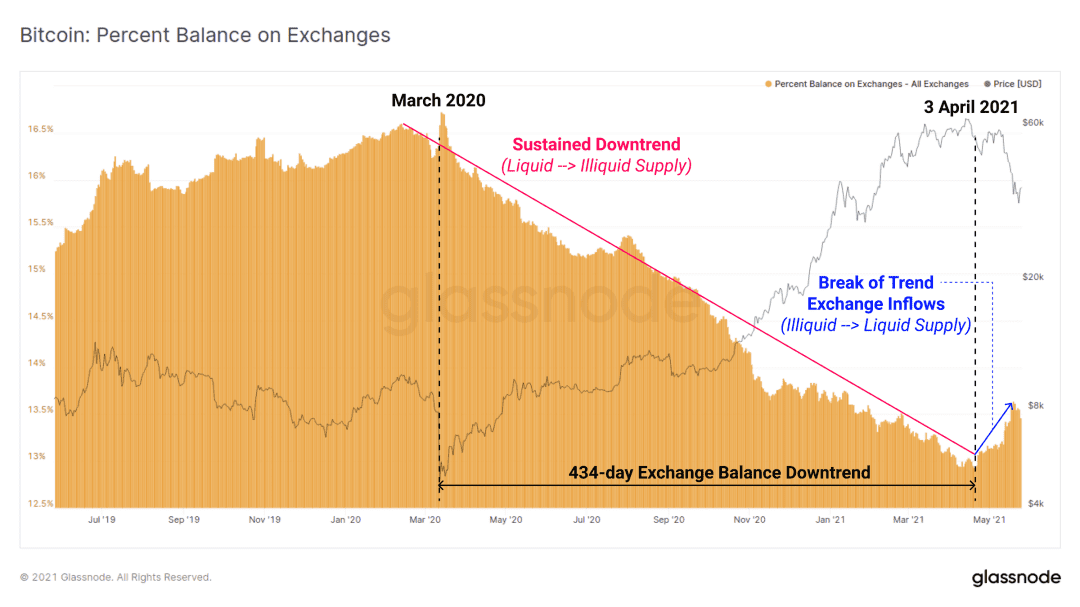1080x607 pixels.
Task: Click the gray Price [USD] legend dot
Action: [x=987, y=84]
